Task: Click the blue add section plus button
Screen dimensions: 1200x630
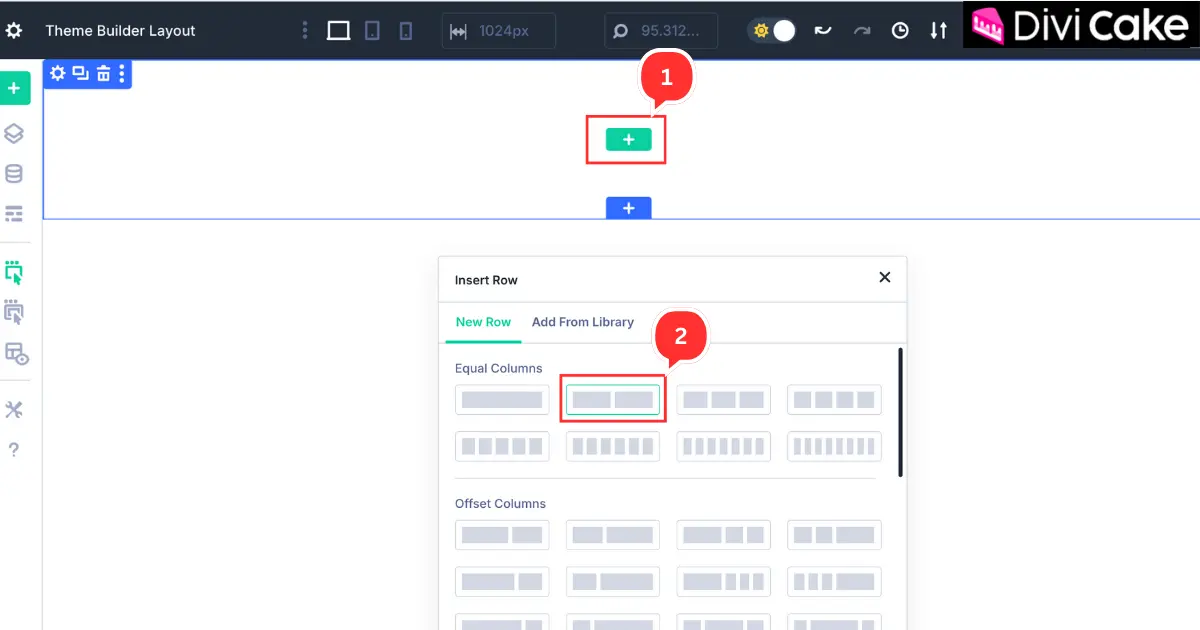Action: (628, 208)
